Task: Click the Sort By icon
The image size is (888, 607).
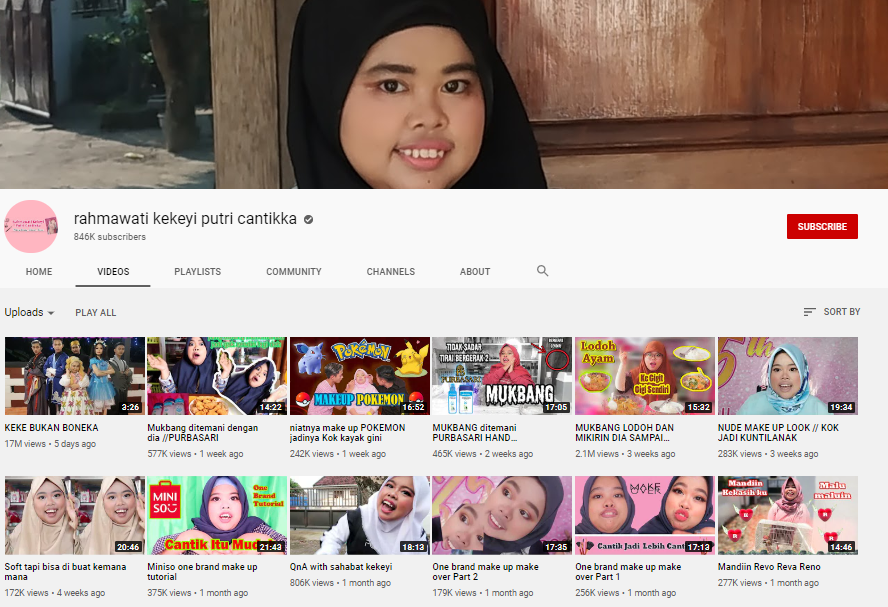Action: [x=810, y=312]
